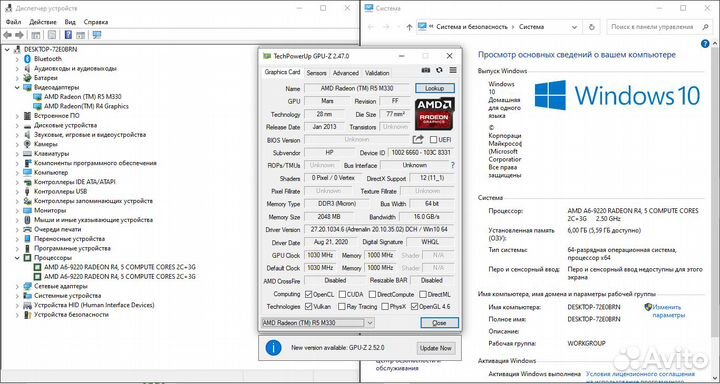Image resolution: width=720 pixels, height=384 pixels.
Task: Toggle the PhysX checkbox
Action: pyautogui.click(x=385, y=306)
